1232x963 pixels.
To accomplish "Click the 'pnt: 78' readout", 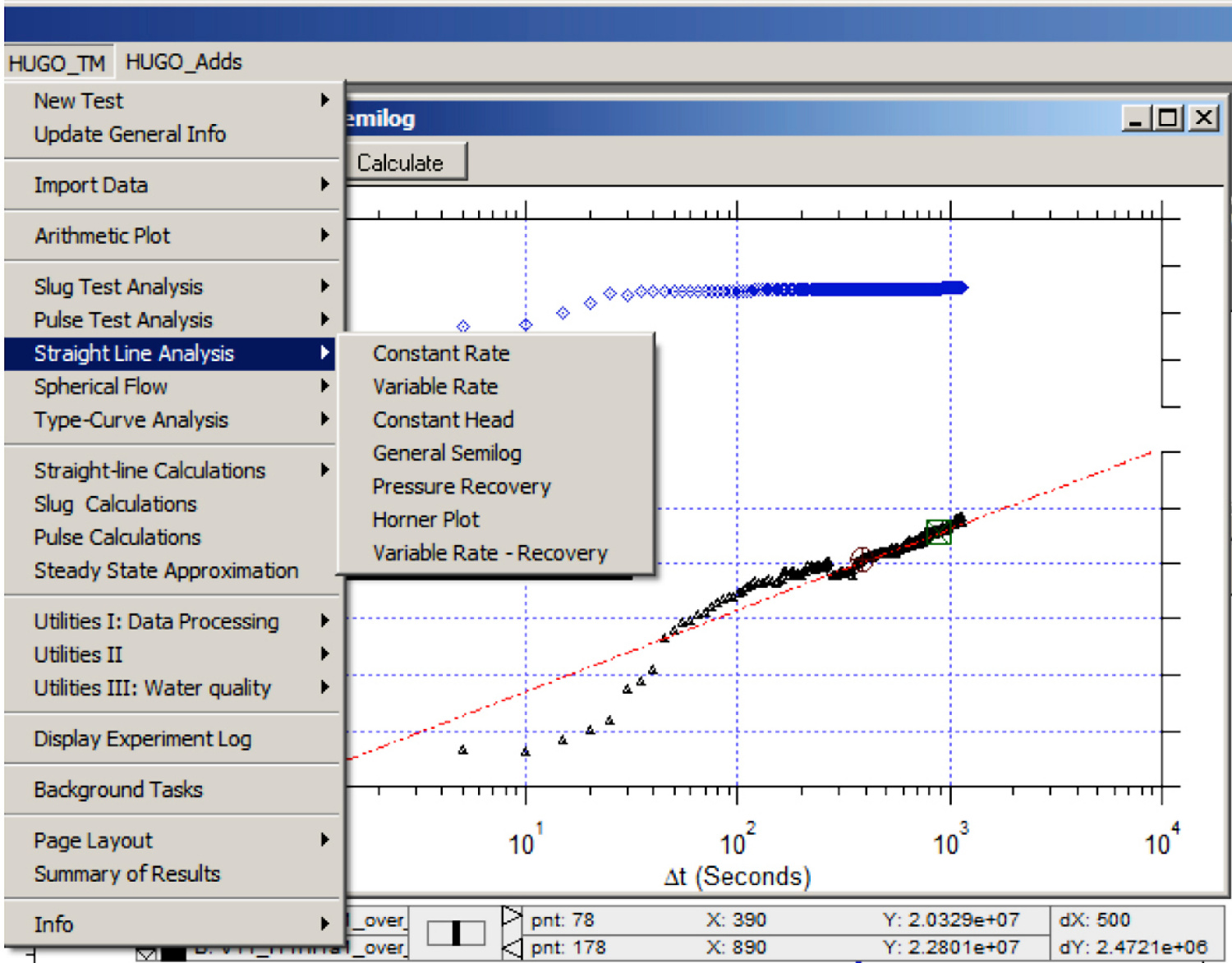I will click(563, 919).
